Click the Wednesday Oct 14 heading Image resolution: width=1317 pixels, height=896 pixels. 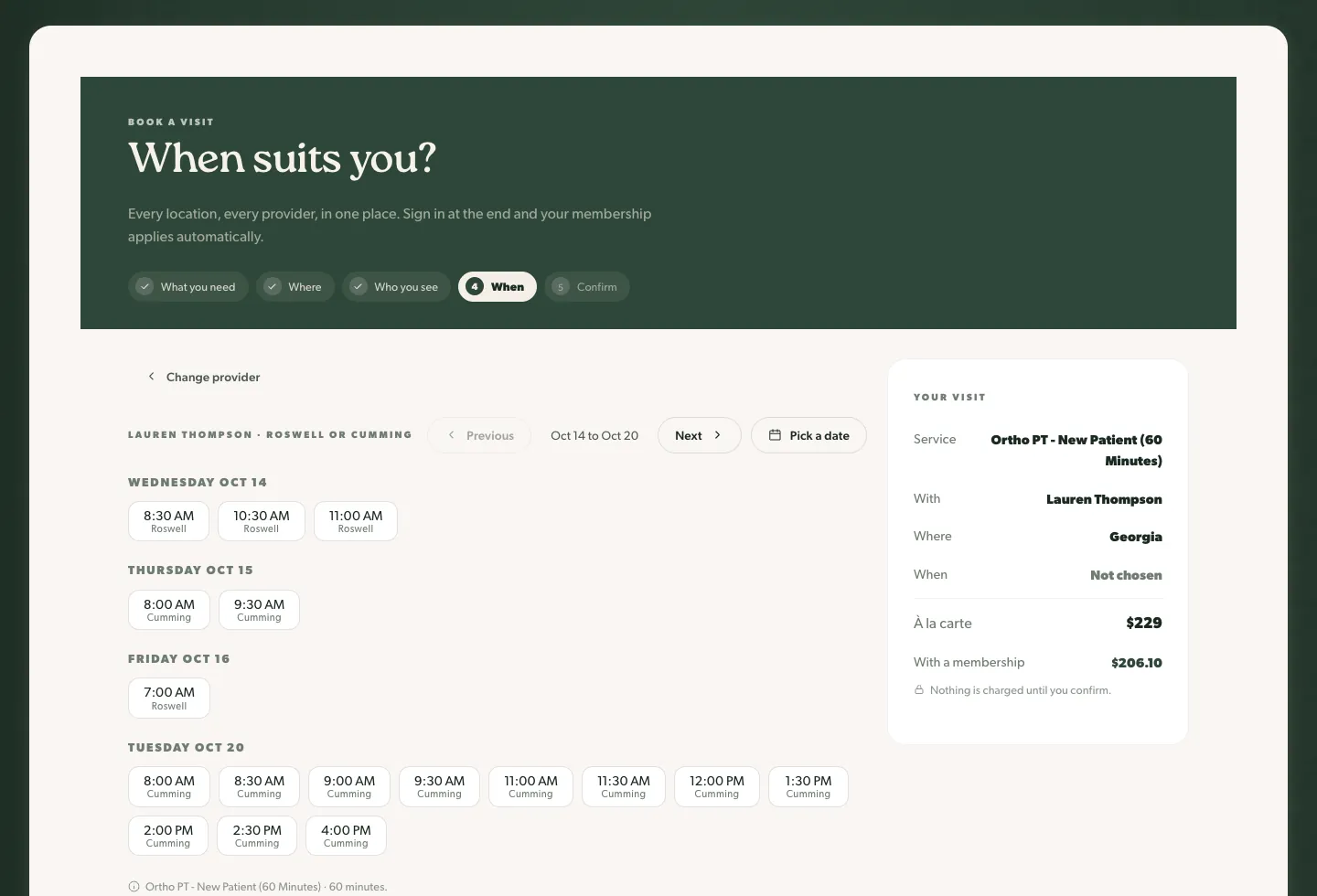[x=198, y=482]
